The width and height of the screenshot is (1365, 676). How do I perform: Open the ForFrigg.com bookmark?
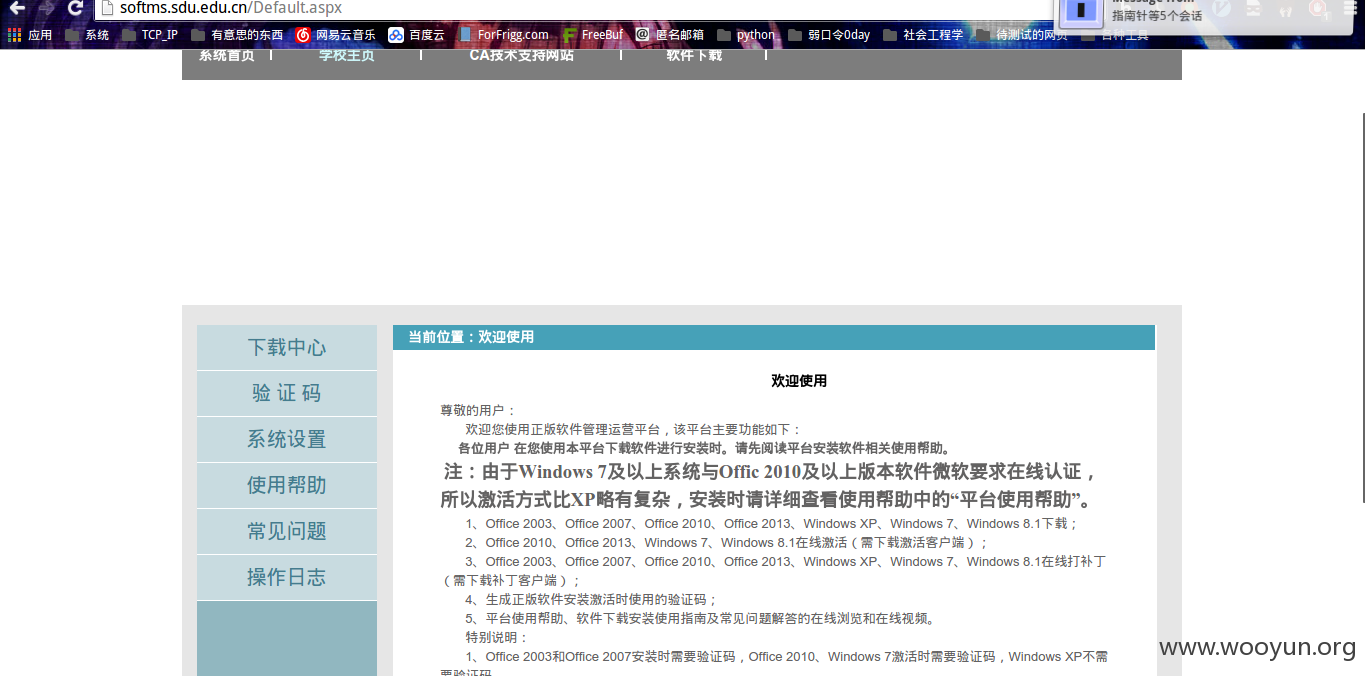504,35
